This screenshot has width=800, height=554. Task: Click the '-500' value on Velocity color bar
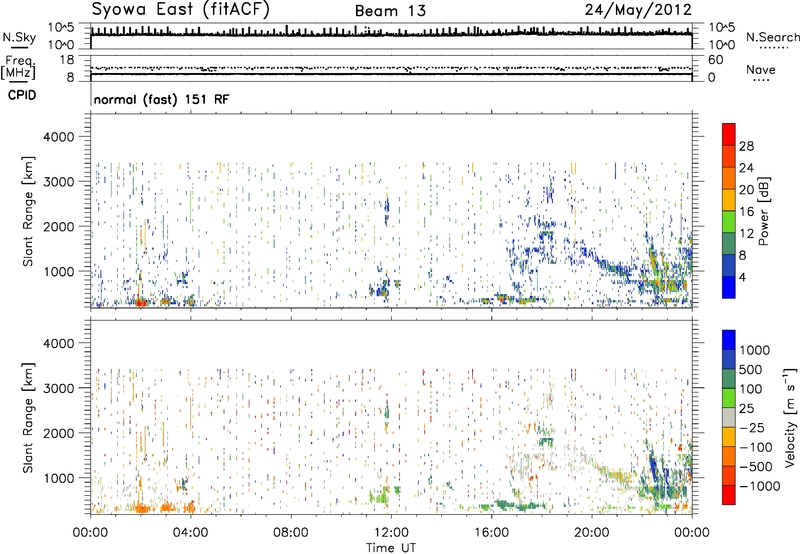coord(754,466)
